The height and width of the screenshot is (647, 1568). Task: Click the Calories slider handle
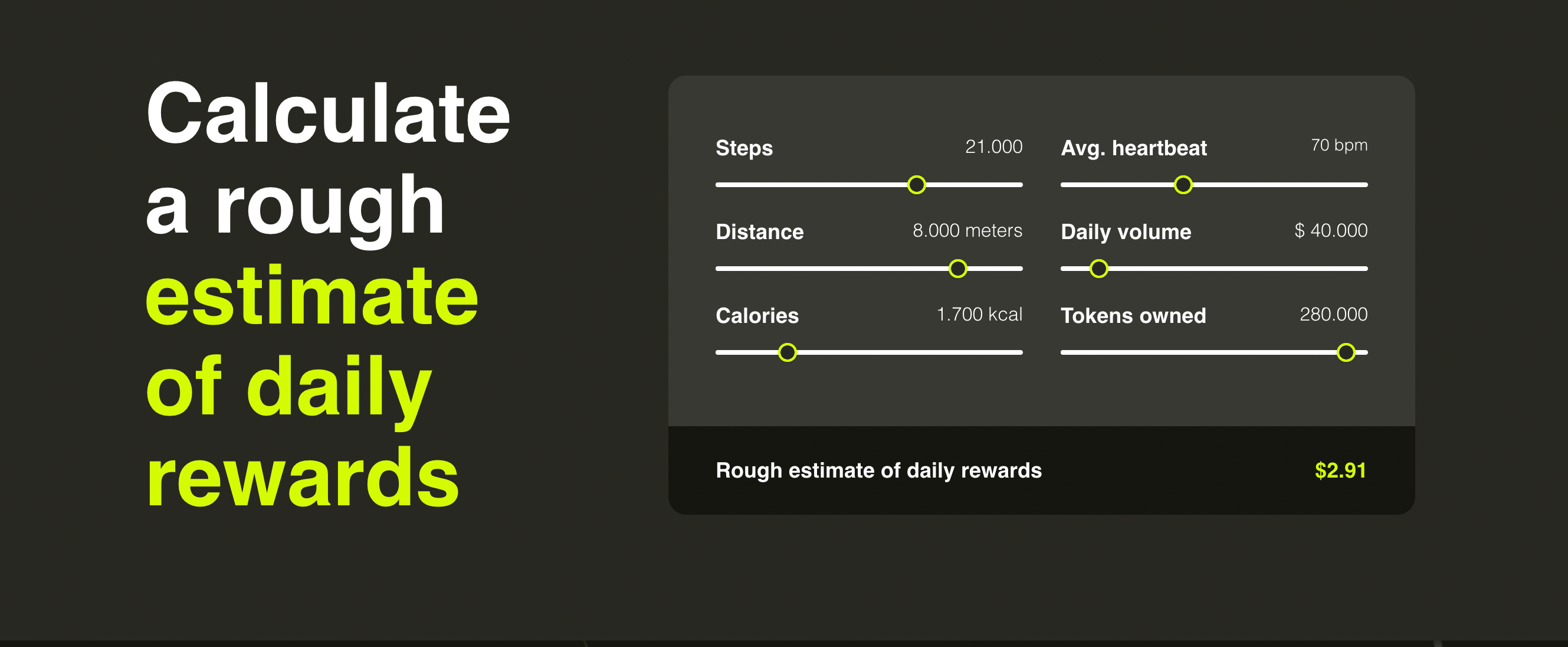(787, 352)
